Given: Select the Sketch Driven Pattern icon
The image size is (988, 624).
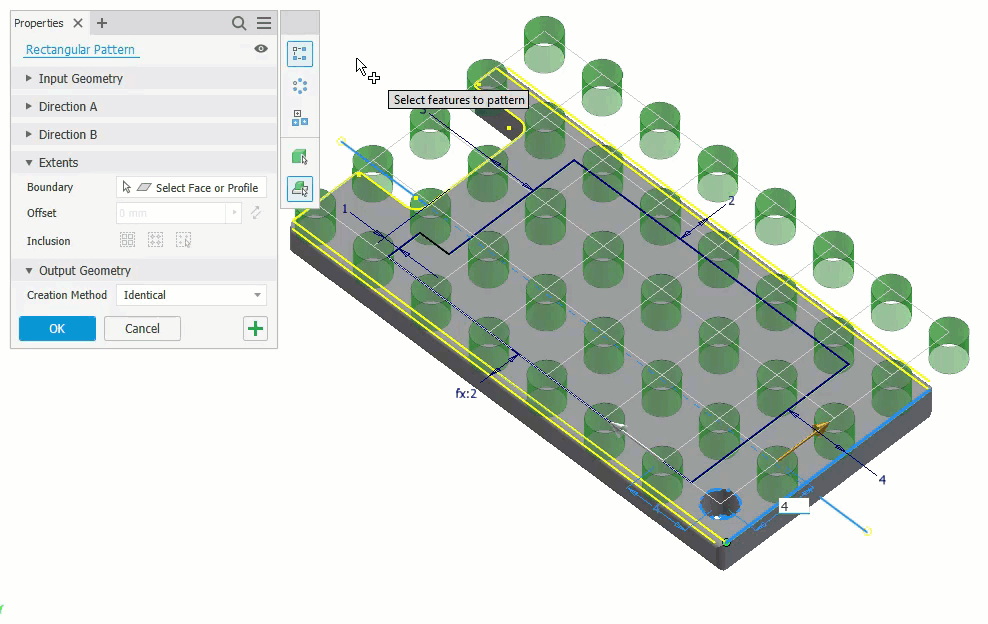Looking at the screenshot, I should pos(300,118).
